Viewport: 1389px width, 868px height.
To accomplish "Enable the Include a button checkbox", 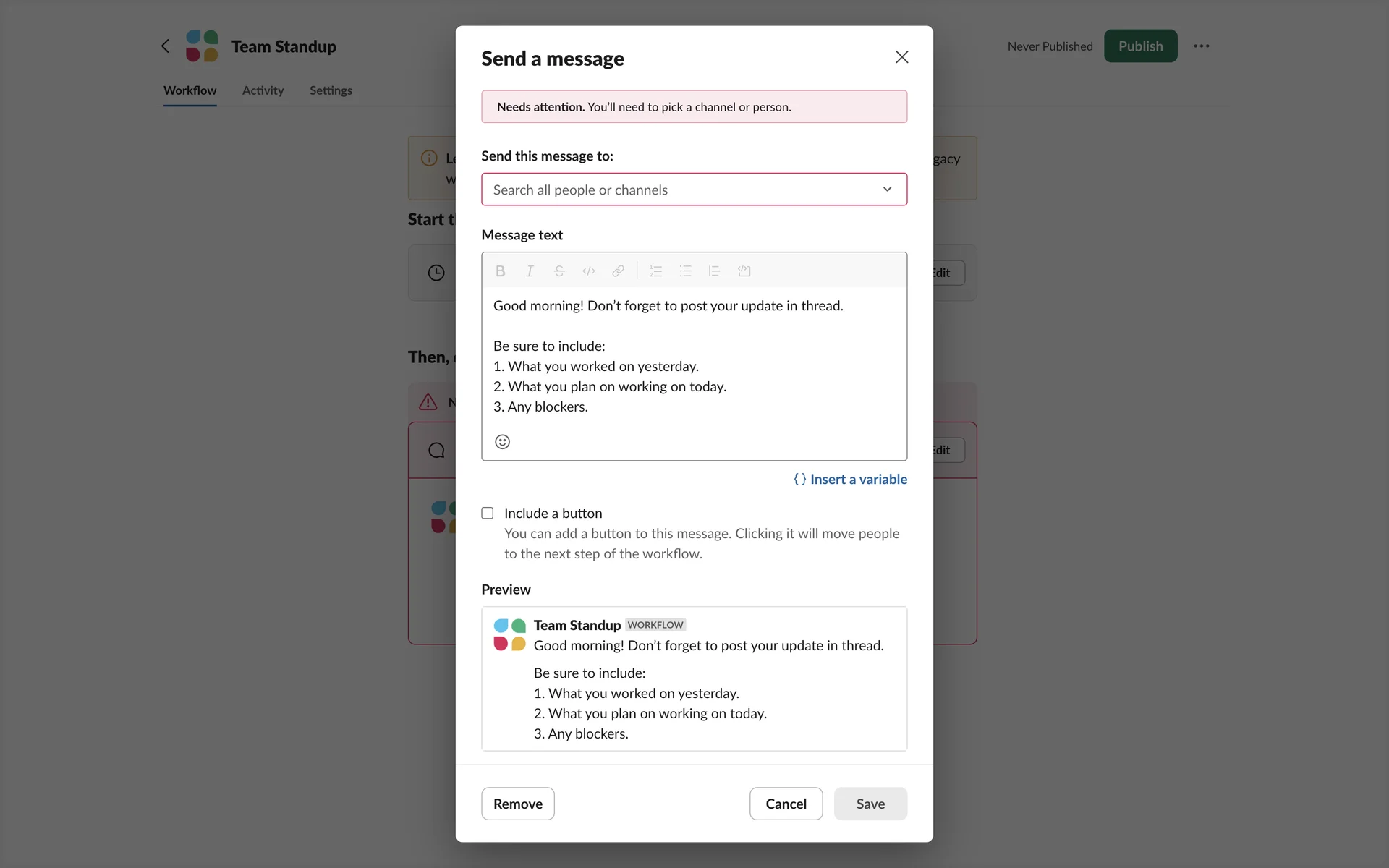I will [x=488, y=513].
